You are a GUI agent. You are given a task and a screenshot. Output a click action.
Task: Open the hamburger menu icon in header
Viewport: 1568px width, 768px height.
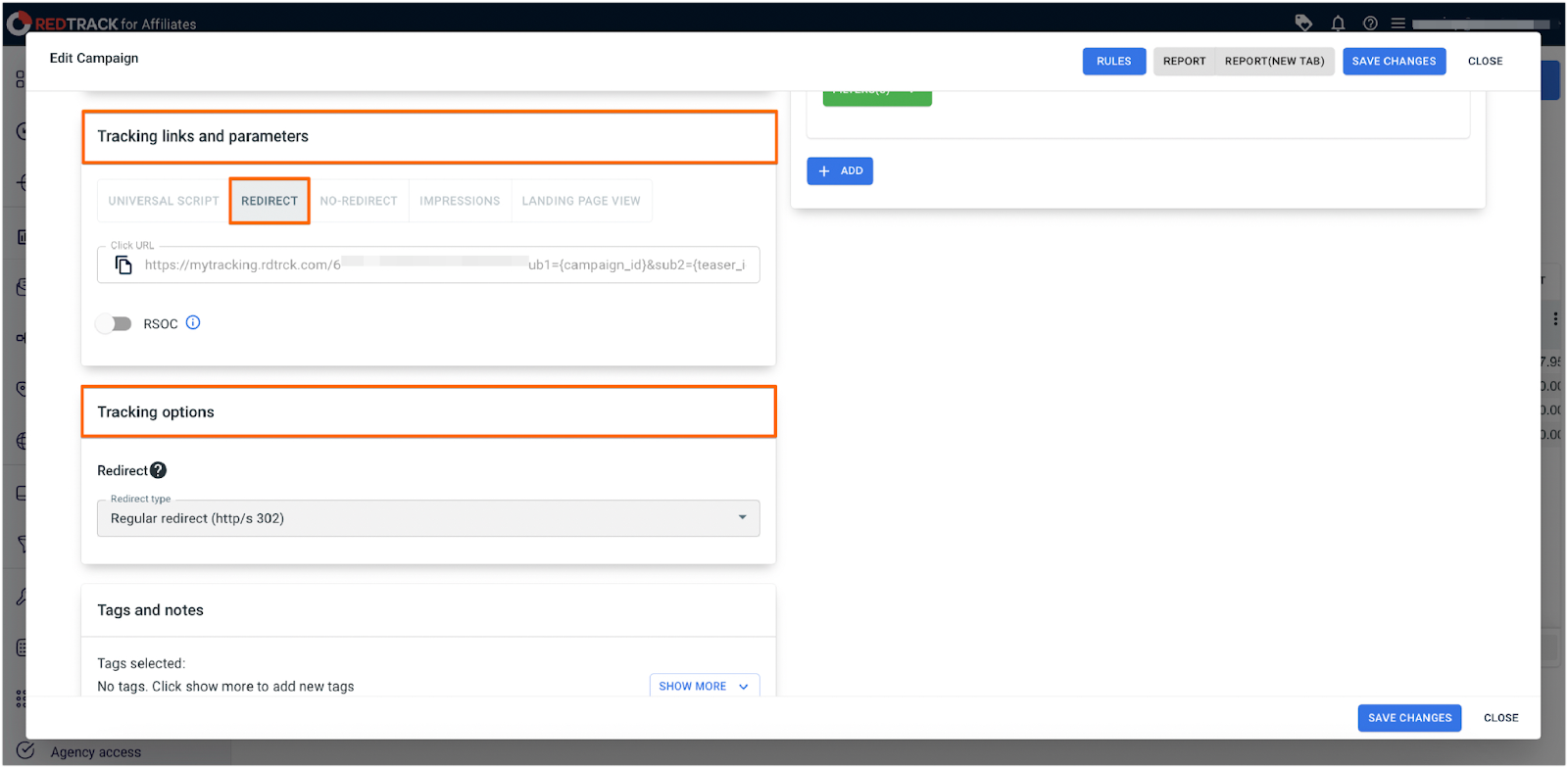click(x=1398, y=24)
